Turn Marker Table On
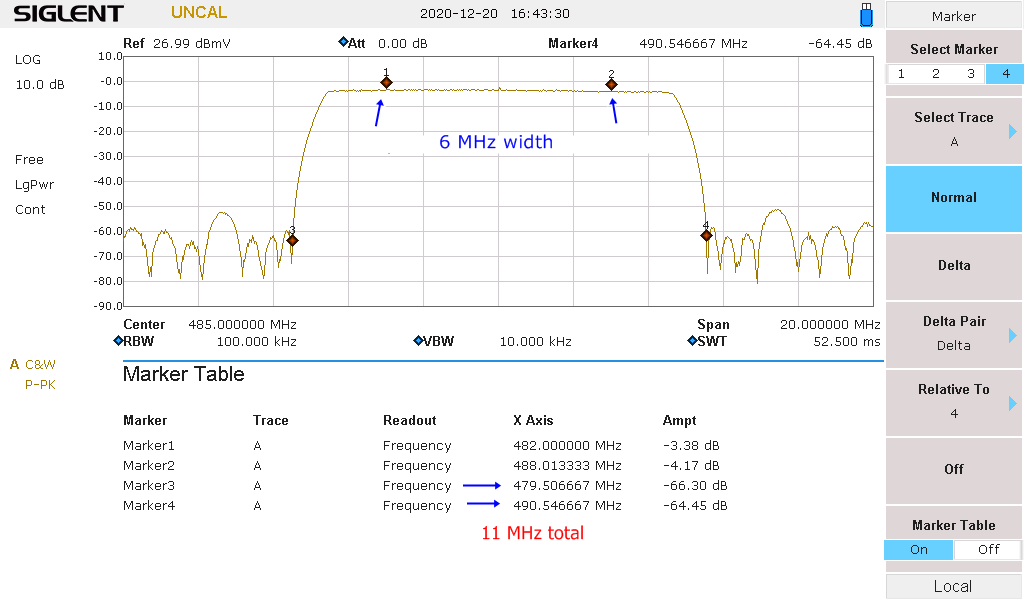This screenshot has height=600, width=1024. (x=918, y=549)
